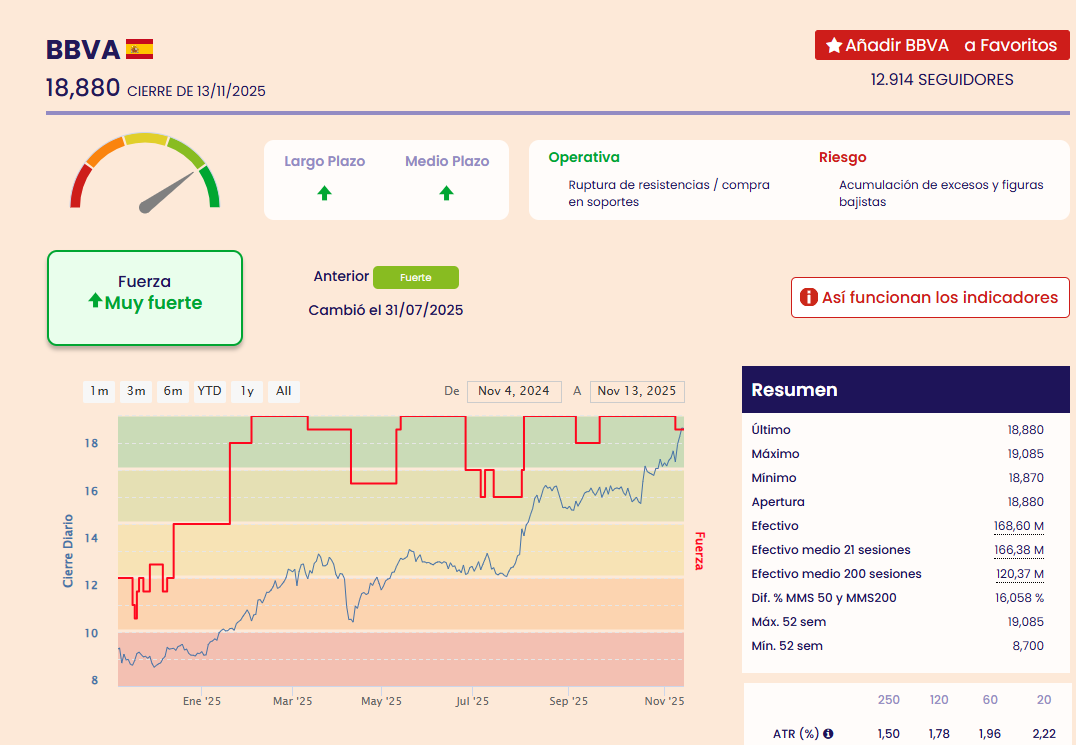Image resolution: width=1076 pixels, height=745 pixels.
Task: Click the Fuerza Muy fuerte box
Action: tap(145, 298)
